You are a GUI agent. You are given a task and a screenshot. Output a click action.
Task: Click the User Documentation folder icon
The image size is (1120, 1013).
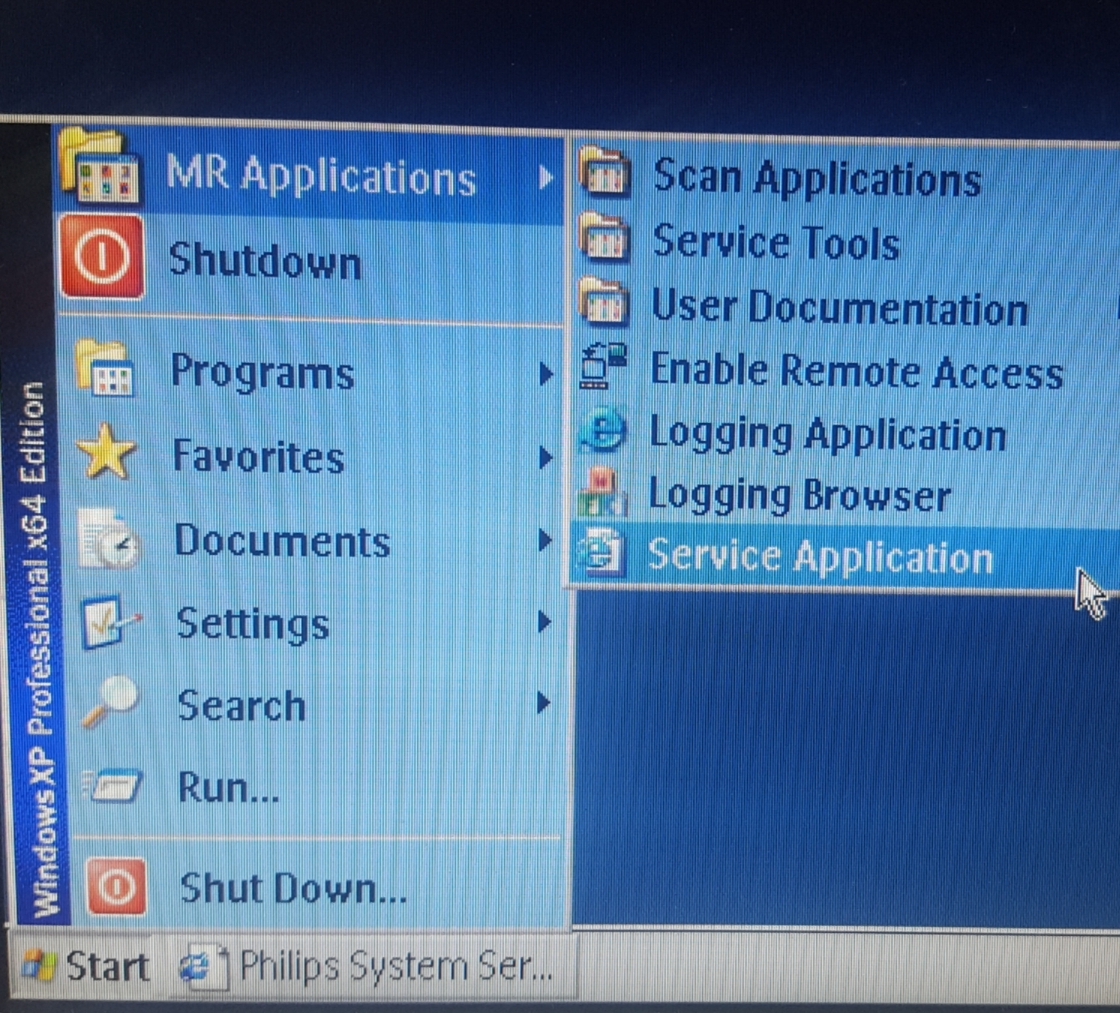(604, 301)
